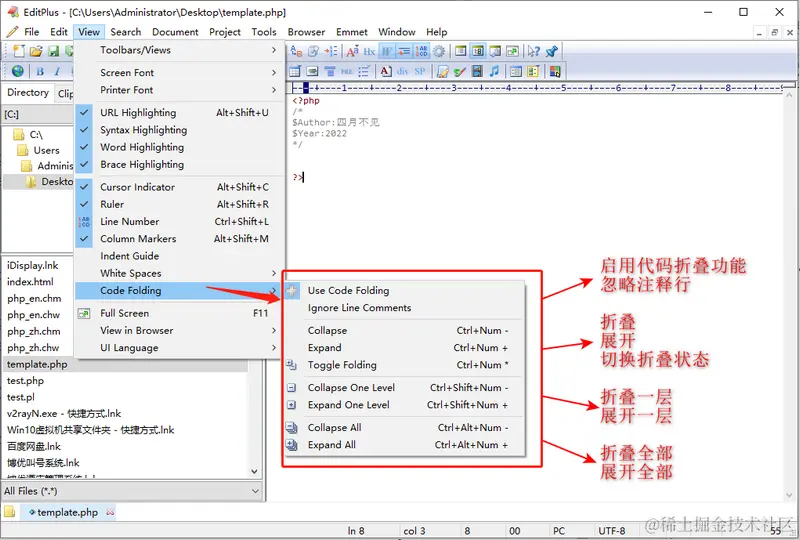Click the folder icon beside document tabs
The image size is (800, 540).
pos(10,511)
